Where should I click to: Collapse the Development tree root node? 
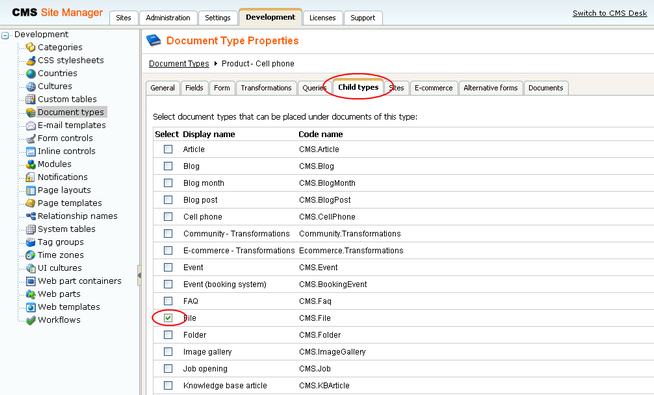(x=5, y=35)
